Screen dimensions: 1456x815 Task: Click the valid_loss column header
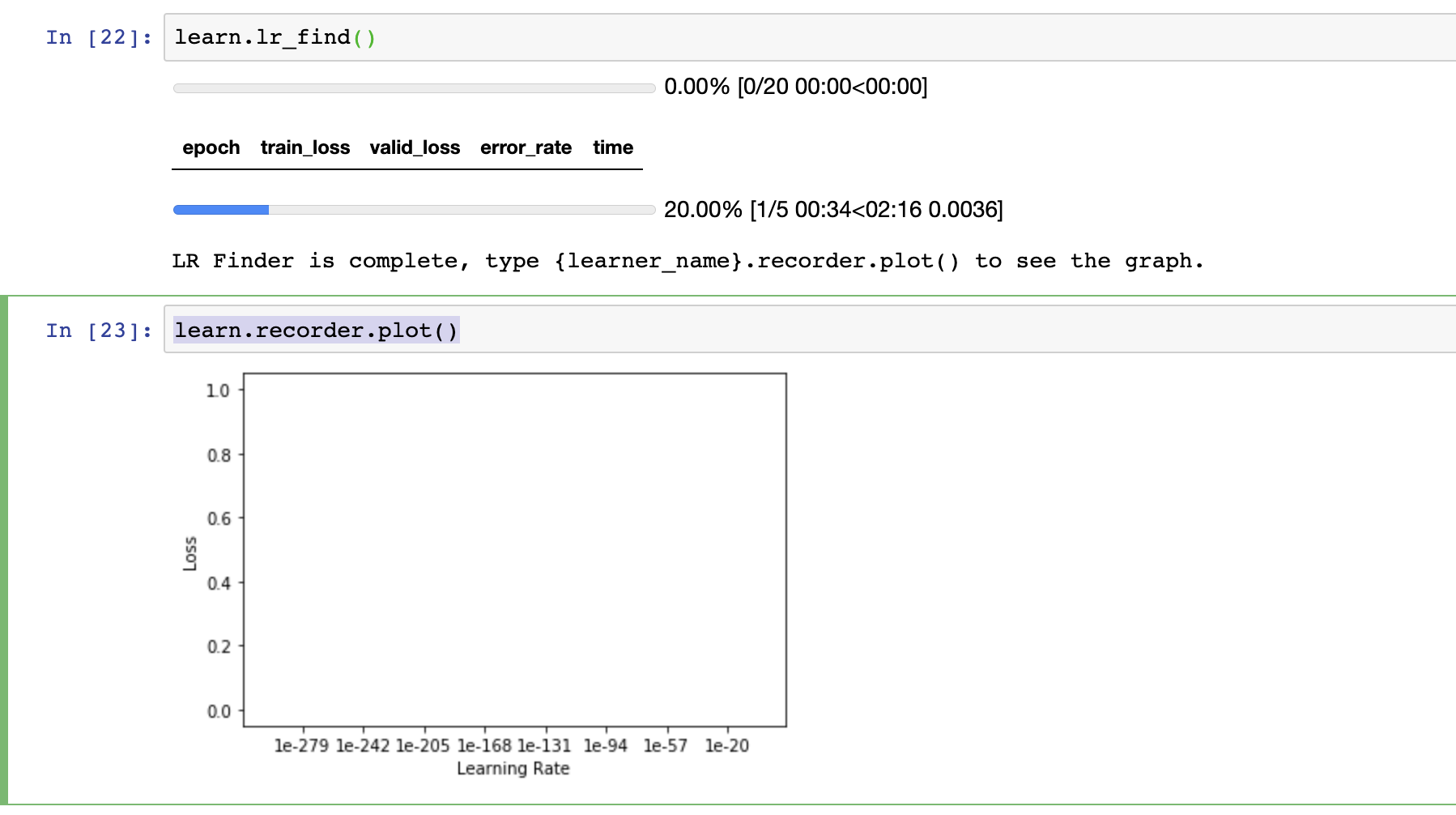415,147
